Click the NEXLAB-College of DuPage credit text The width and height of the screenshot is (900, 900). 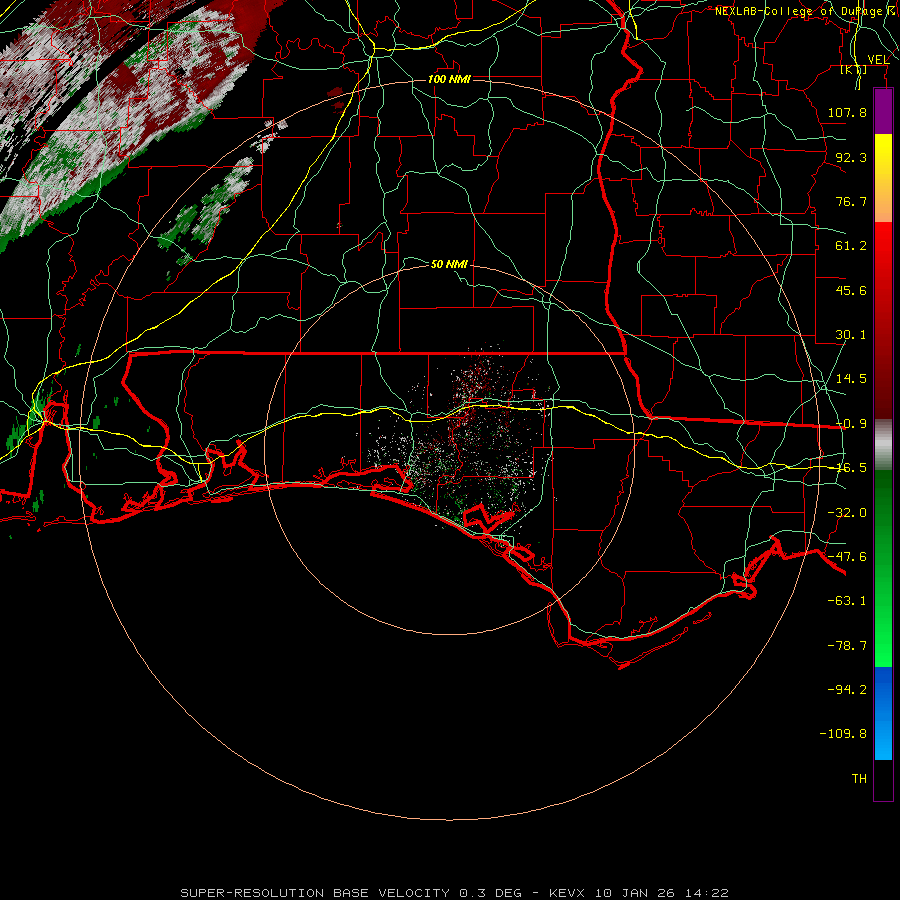[805, 11]
